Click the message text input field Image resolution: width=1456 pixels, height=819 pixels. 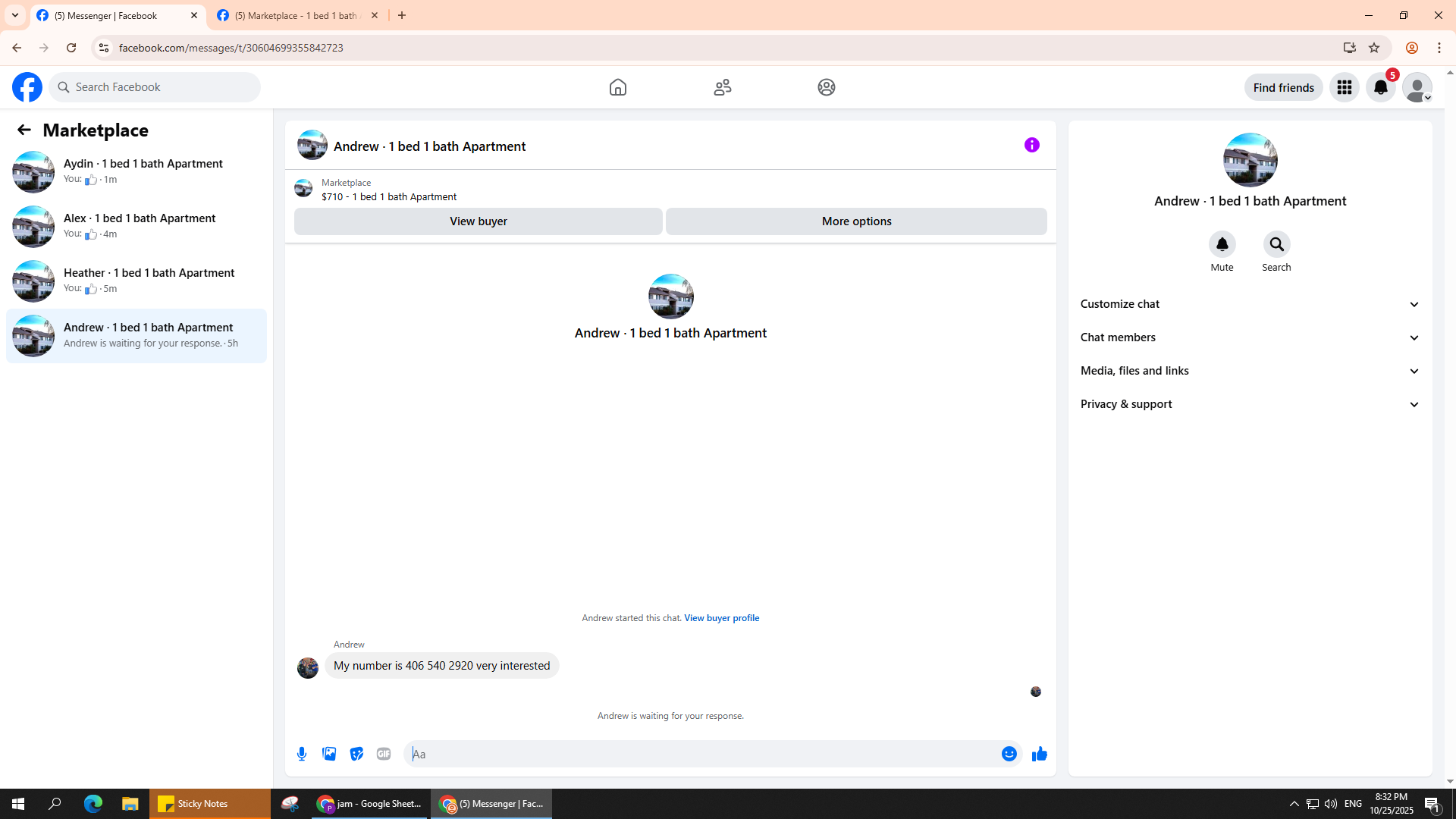tap(701, 754)
